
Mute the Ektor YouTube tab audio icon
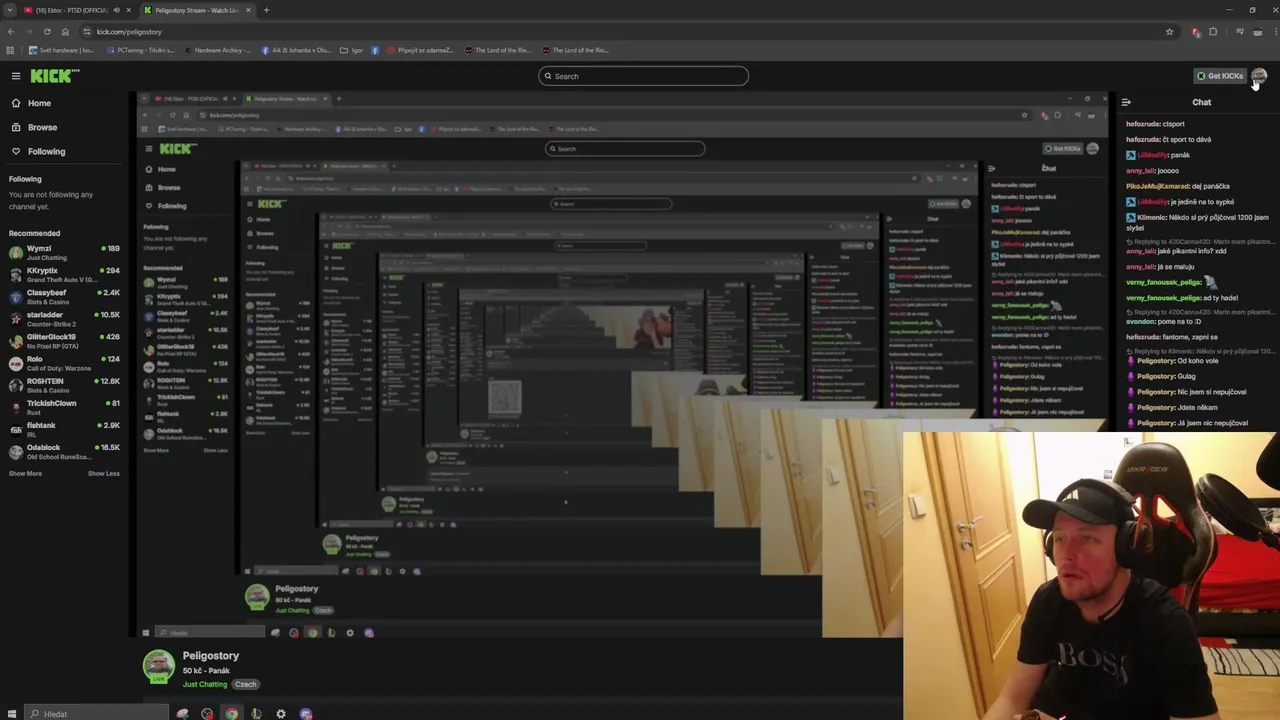click(x=116, y=10)
